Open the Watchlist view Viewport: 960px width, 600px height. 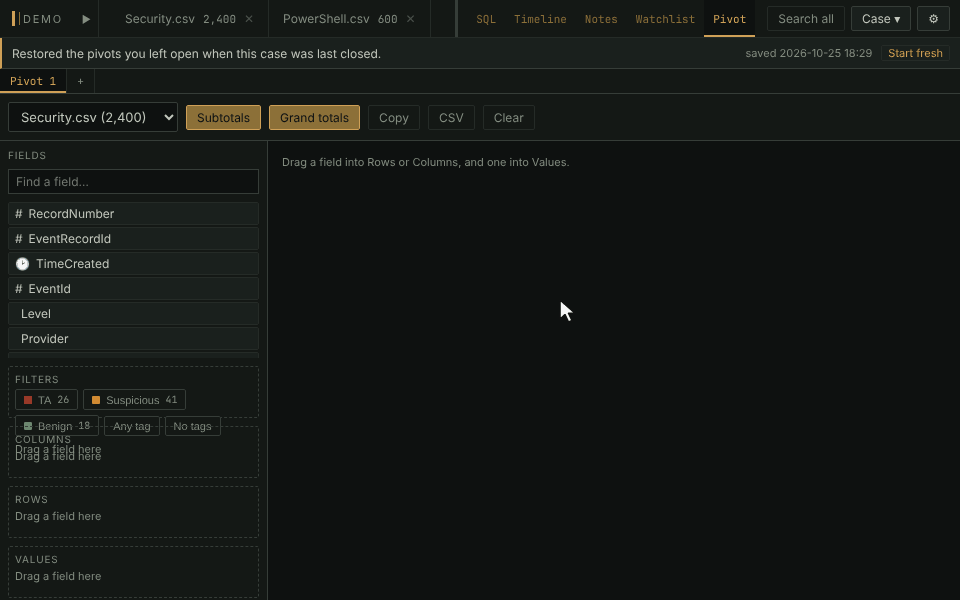pyautogui.click(x=665, y=19)
